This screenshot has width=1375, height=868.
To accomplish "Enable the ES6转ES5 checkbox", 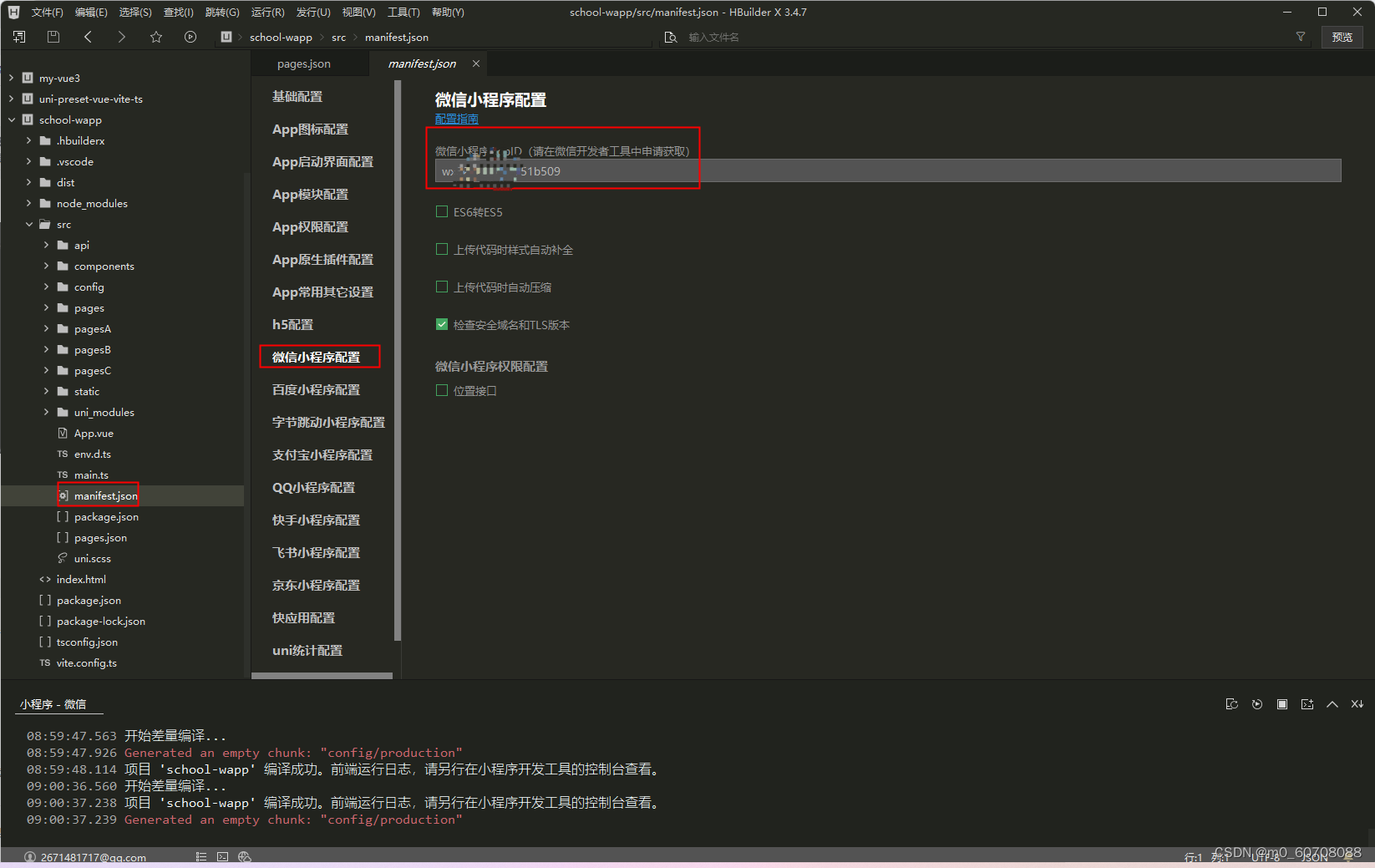I will pyautogui.click(x=442, y=211).
